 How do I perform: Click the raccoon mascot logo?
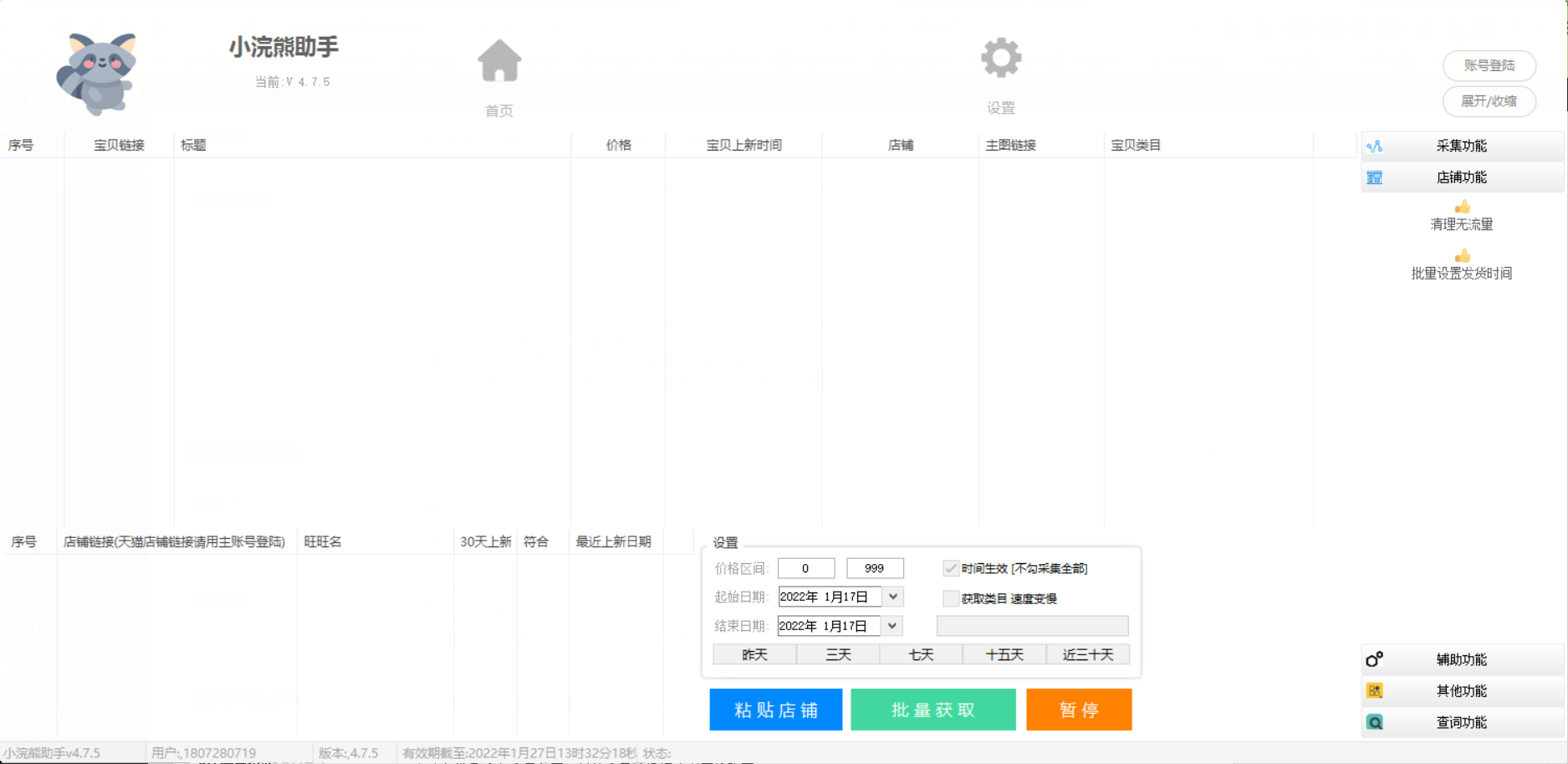point(98,73)
